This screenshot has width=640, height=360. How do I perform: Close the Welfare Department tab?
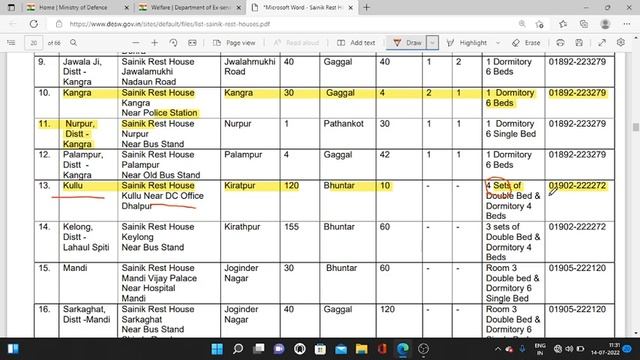239,7
